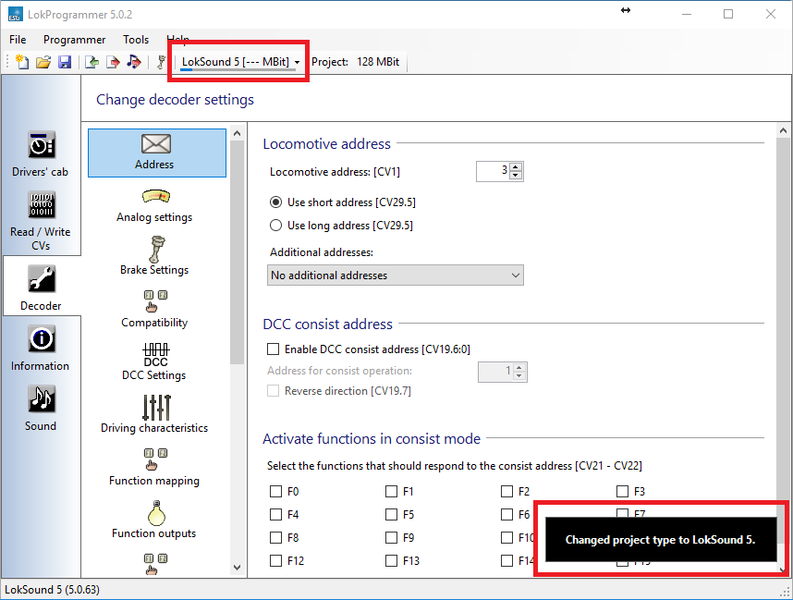Open DCC Settings category
The height and width of the screenshot is (600, 793).
tap(155, 362)
